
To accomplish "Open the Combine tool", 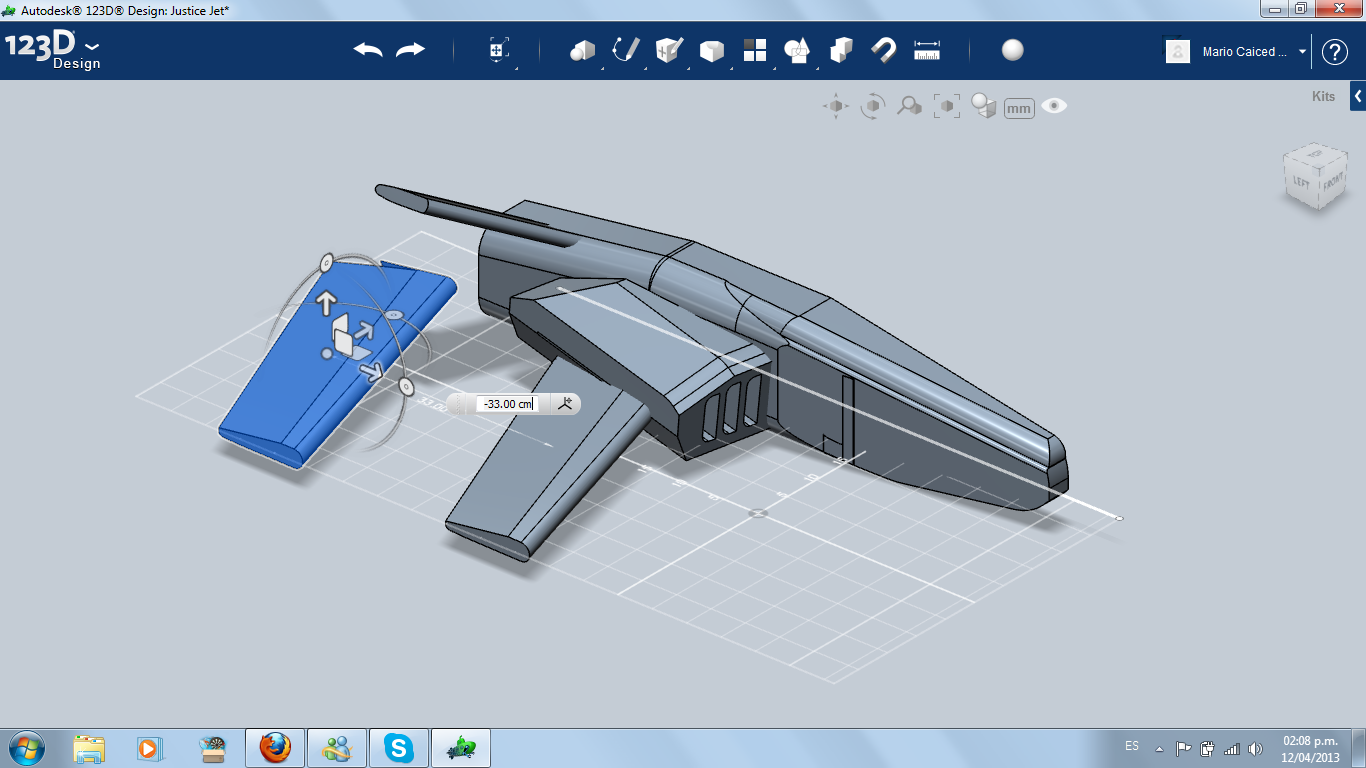I will [841, 50].
